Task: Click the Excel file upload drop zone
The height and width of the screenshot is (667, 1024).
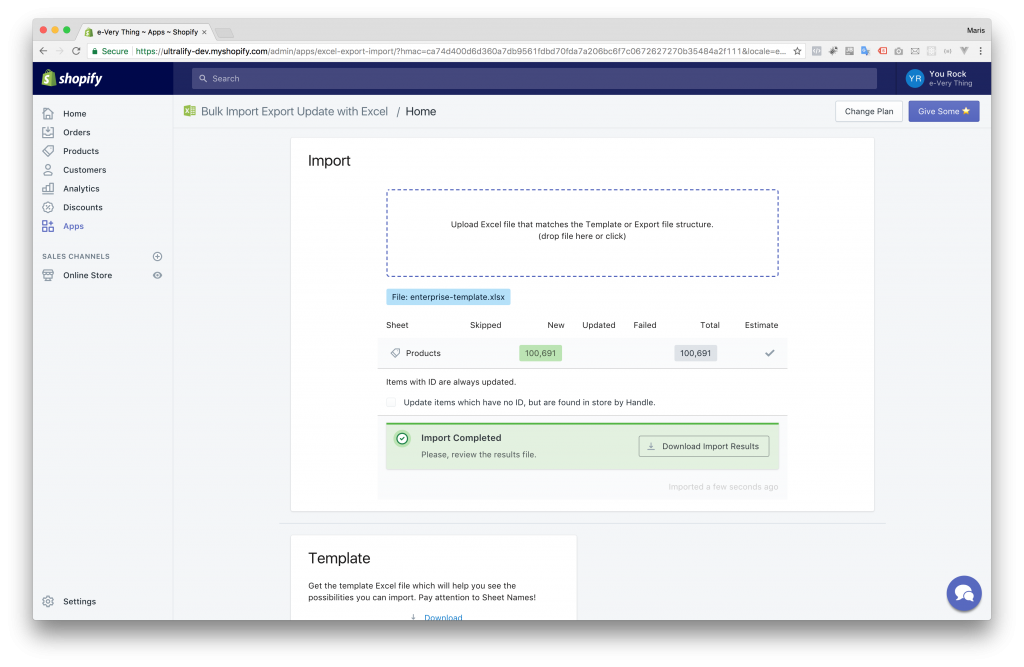Action: [582, 232]
